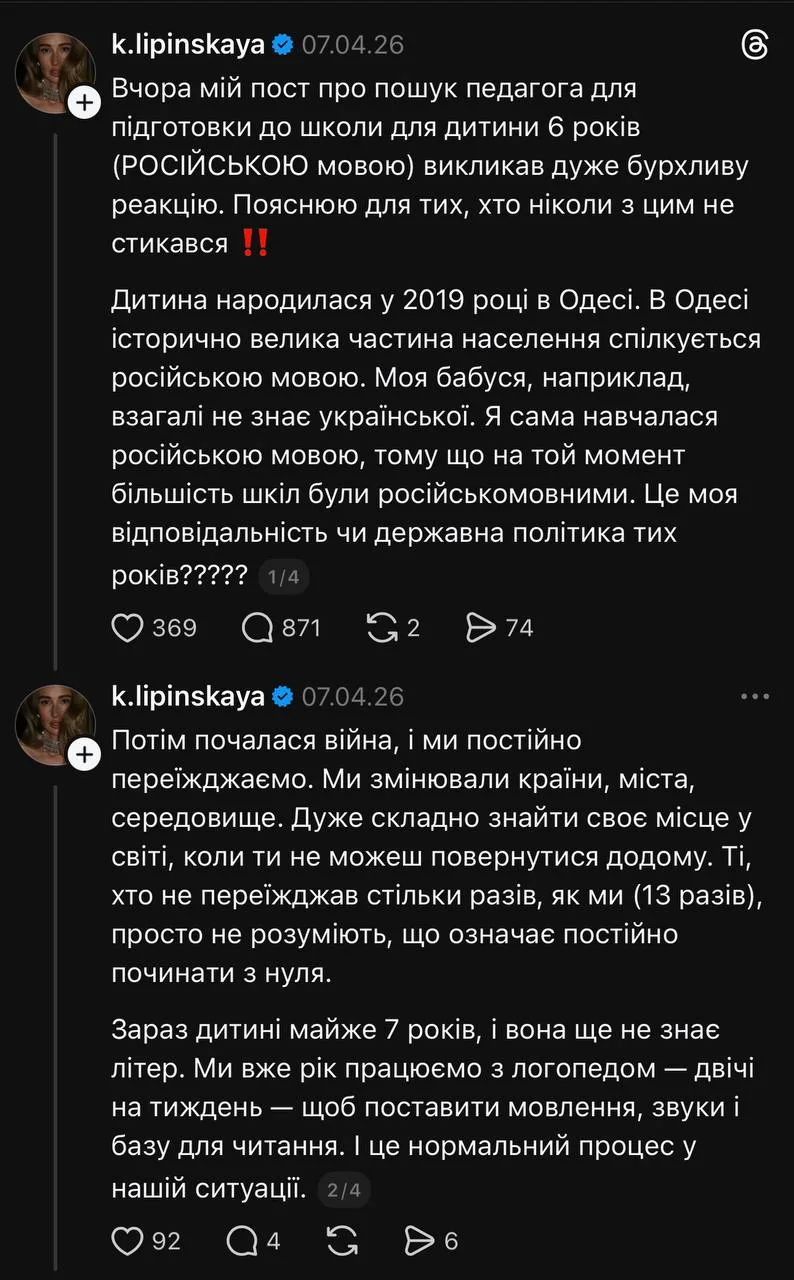Image resolution: width=794 pixels, height=1280 pixels.
Task: Follow k.lipinskaya via plus on first avatar
Action: click(x=84, y=102)
